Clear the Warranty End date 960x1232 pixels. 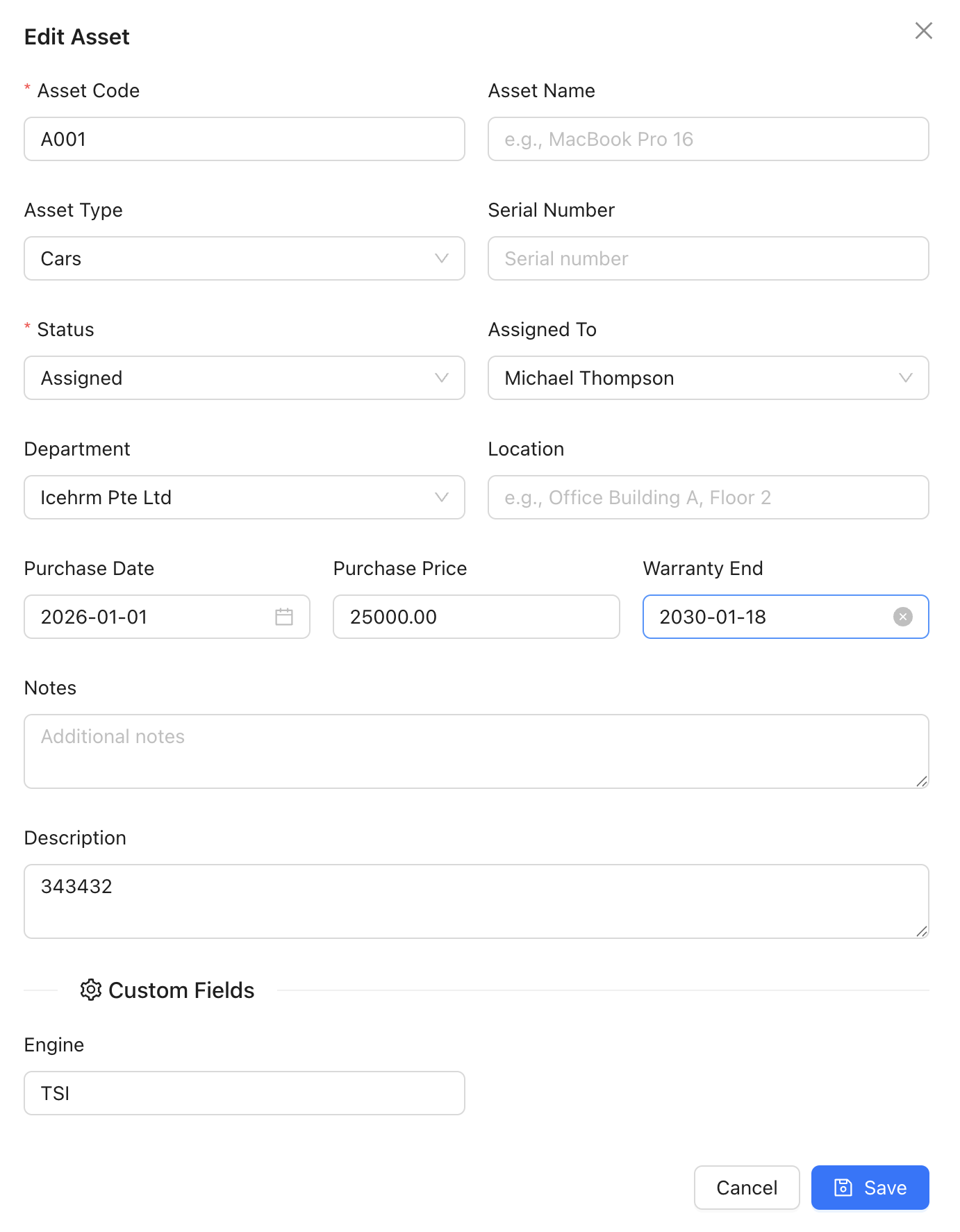pyautogui.click(x=902, y=617)
